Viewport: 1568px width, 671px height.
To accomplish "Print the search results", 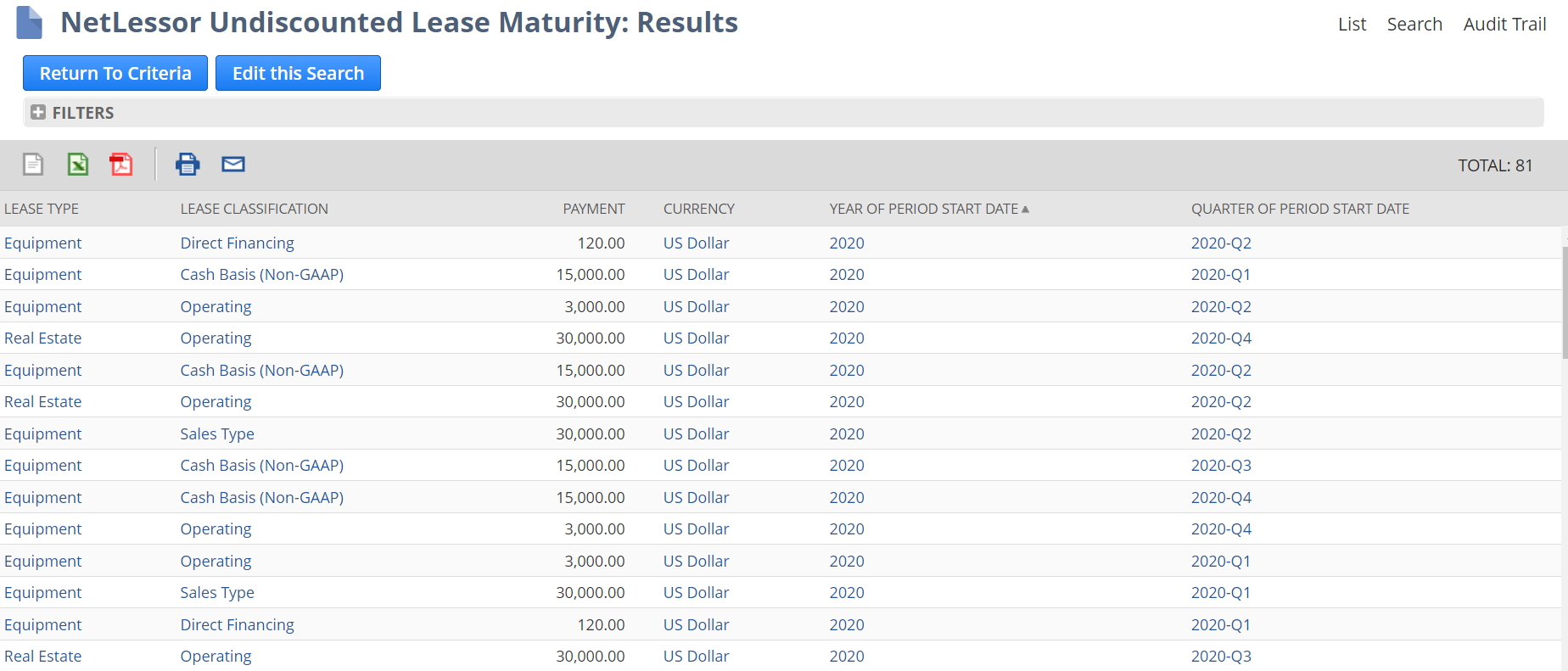I will [x=188, y=164].
